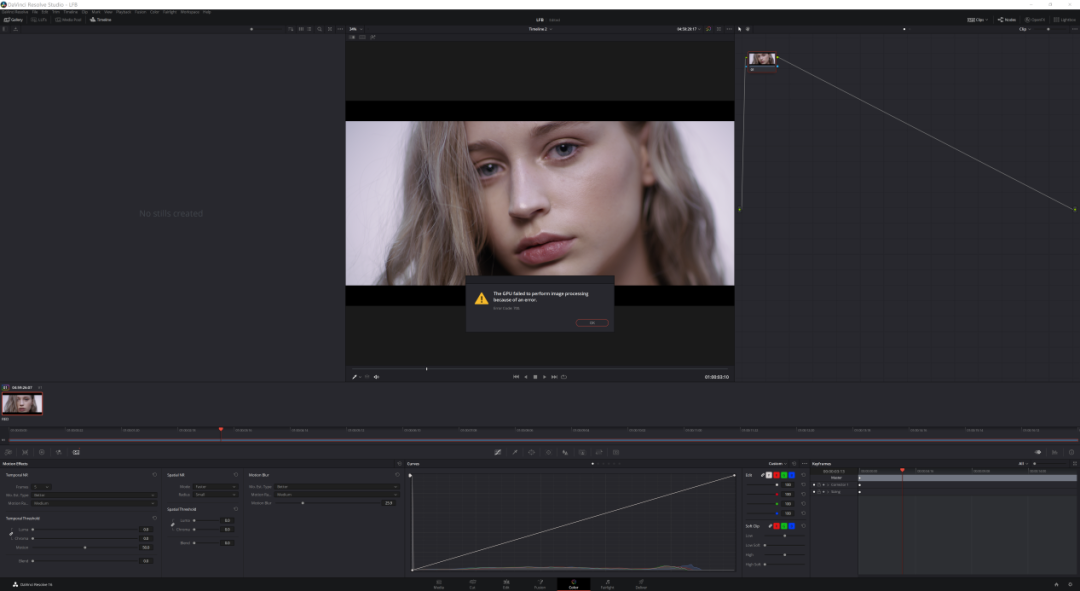This screenshot has height=591, width=1080.
Task: Reset the Temporal NR settings
Action: point(154,475)
